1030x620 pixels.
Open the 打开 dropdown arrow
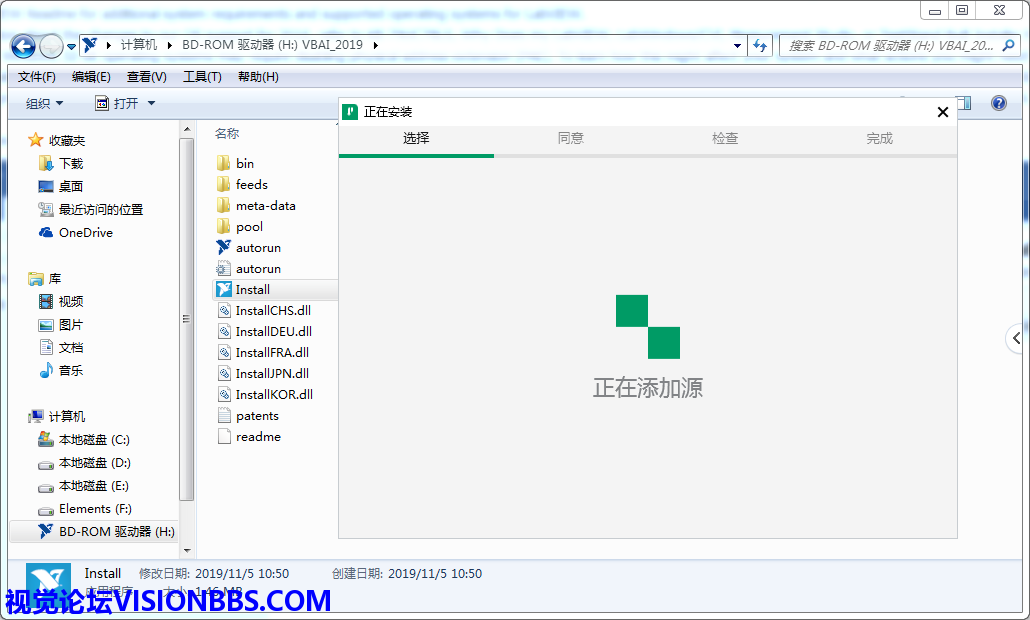coord(151,103)
